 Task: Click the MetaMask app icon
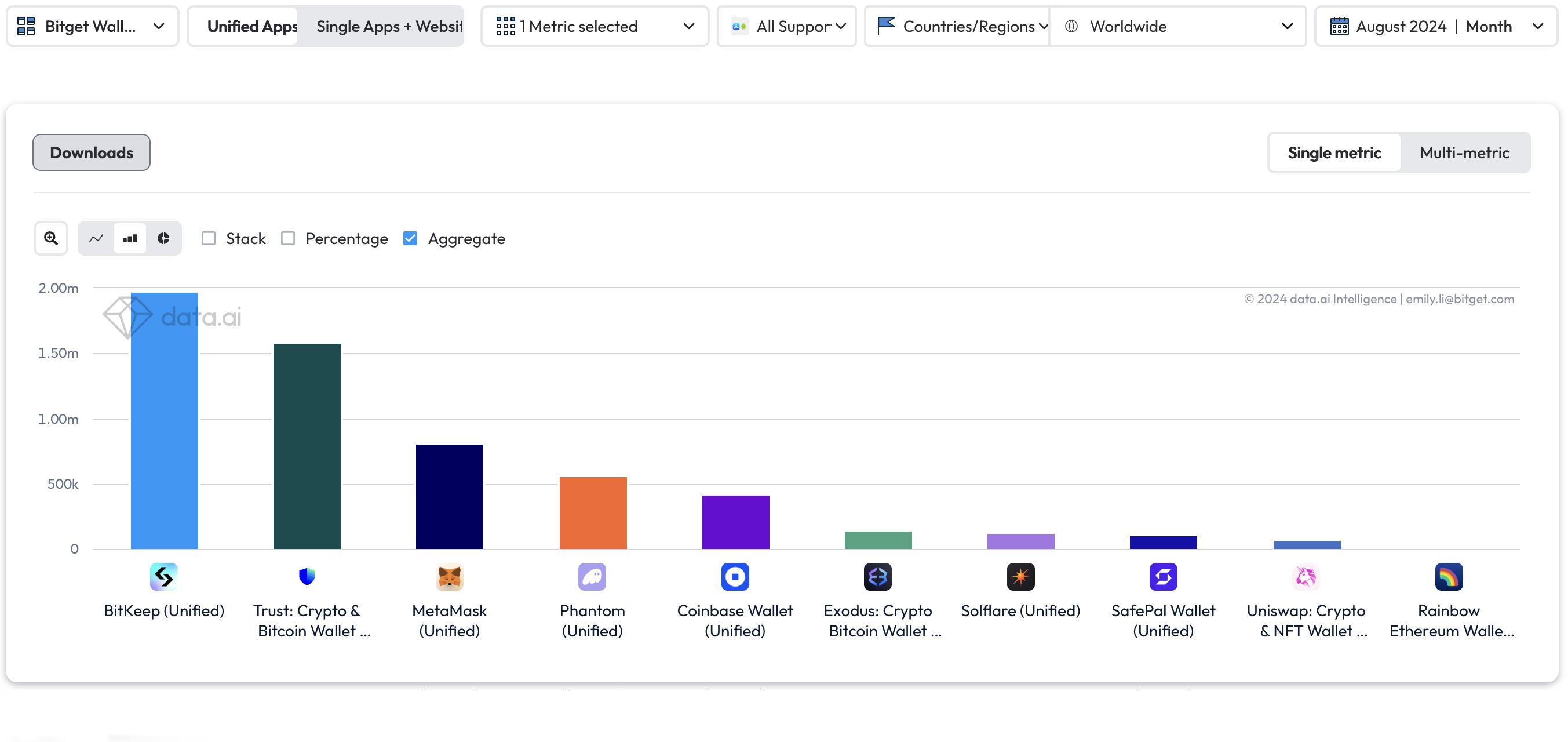(x=449, y=576)
